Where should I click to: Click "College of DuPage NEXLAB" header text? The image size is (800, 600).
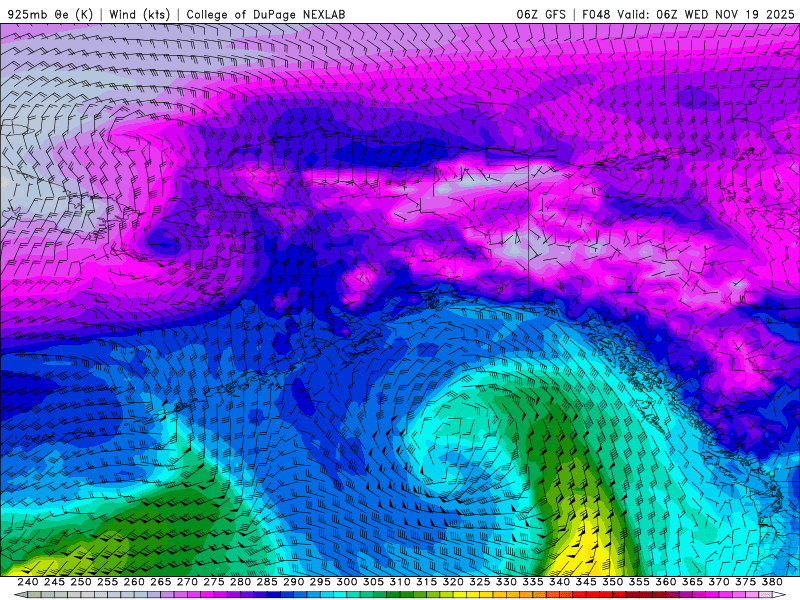(x=266, y=14)
